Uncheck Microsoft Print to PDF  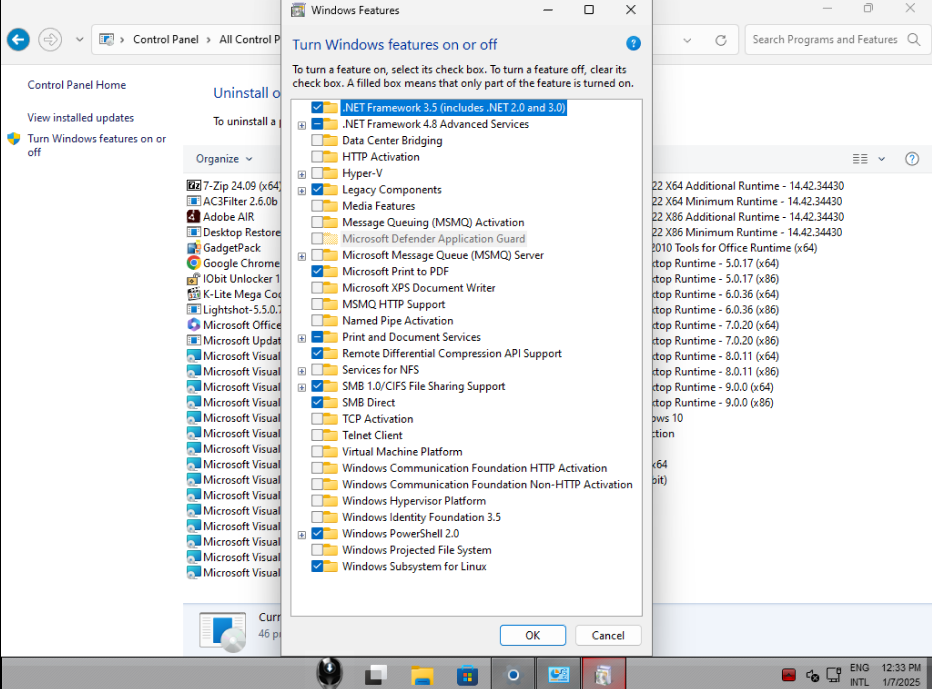(x=317, y=271)
